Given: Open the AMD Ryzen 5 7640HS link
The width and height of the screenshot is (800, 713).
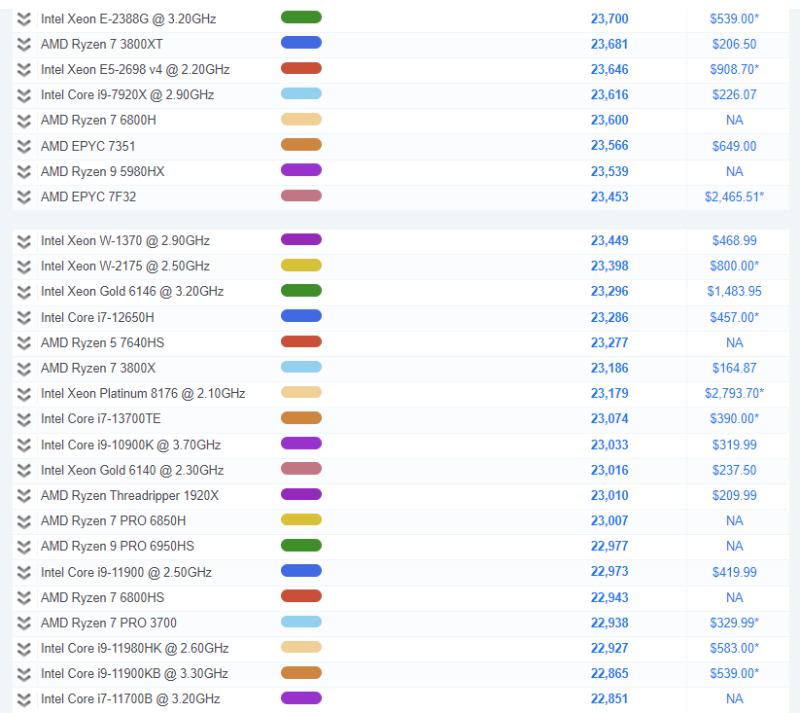Looking at the screenshot, I should (x=103, y=343).
